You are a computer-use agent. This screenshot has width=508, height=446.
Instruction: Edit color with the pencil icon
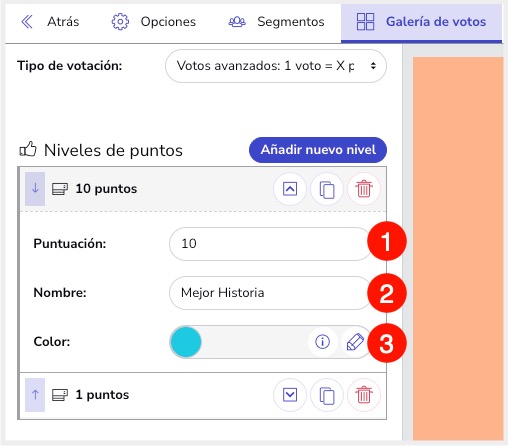coord(355,342)
